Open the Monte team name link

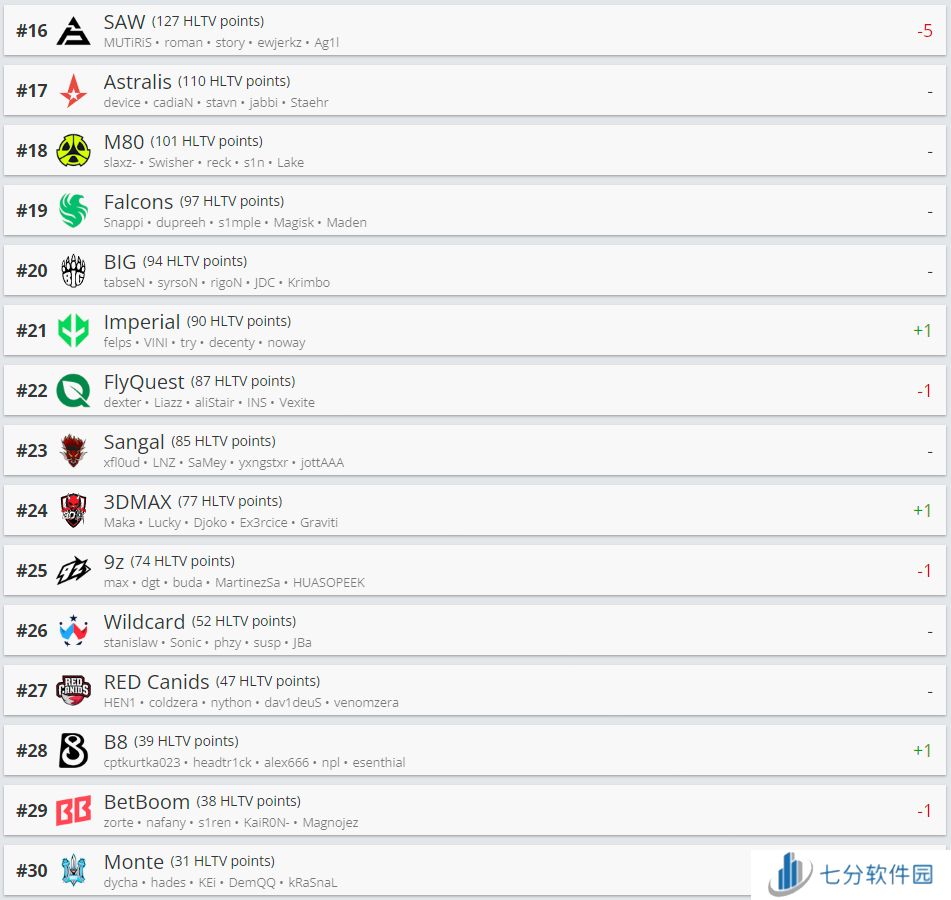[133, 862]
